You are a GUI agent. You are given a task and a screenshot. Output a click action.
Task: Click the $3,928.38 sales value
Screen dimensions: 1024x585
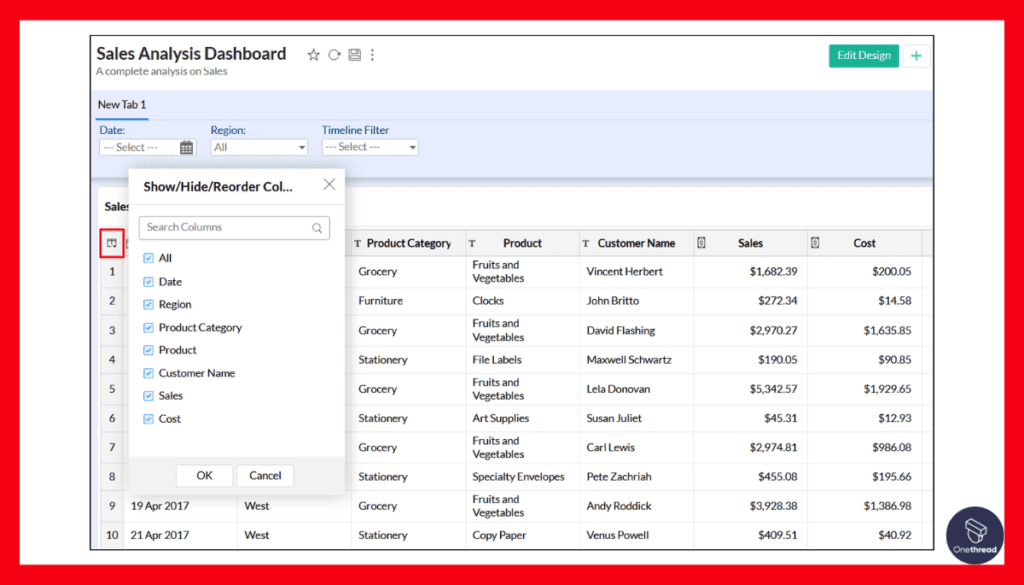point(773,506)
